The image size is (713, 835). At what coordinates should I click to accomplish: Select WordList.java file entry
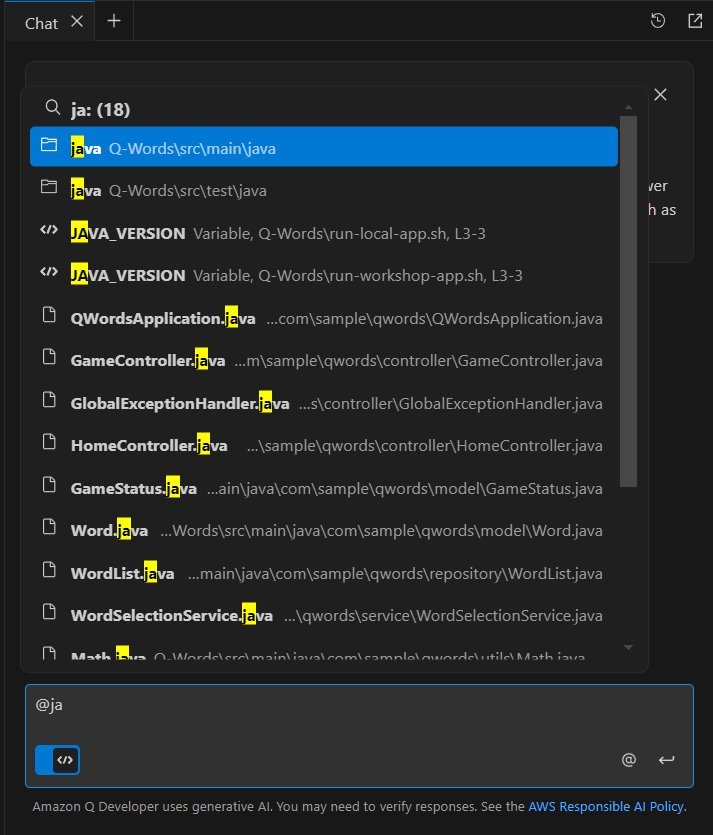tap(324, 573)
